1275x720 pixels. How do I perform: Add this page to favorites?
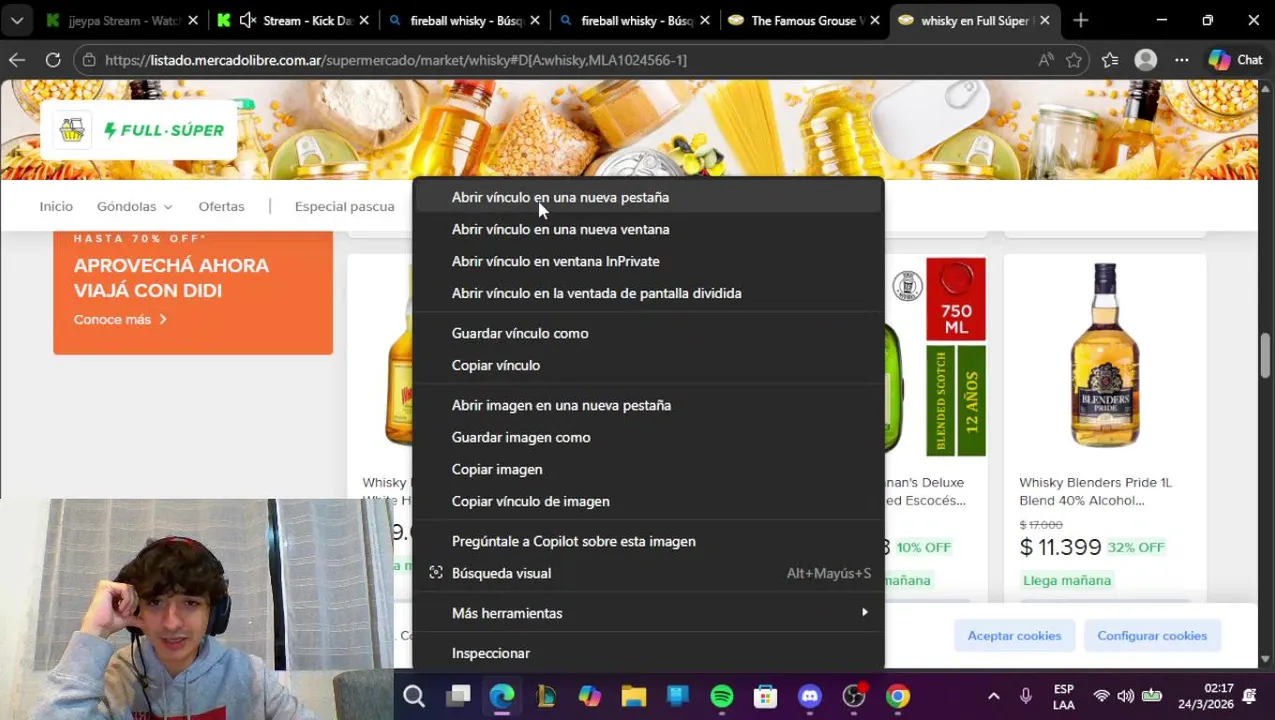[1074, 60]
